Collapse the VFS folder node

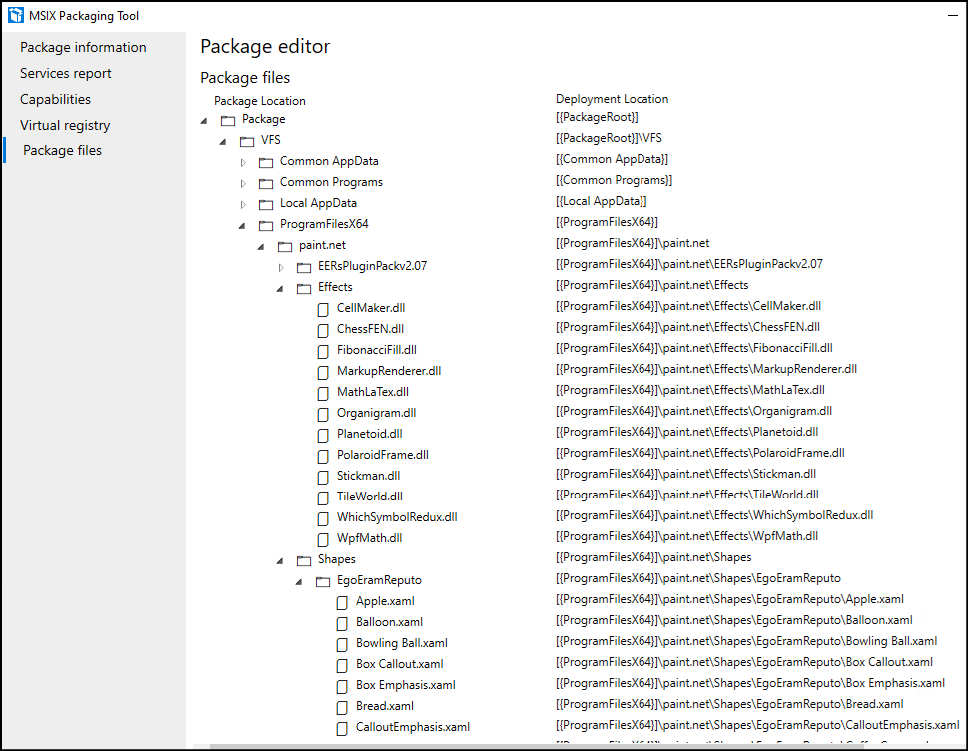coord(223,141)
